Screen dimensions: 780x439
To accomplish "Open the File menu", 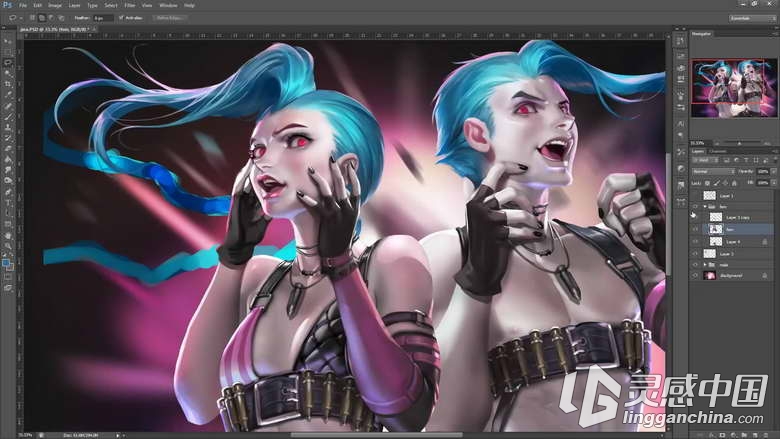I will tap(23, 5).
